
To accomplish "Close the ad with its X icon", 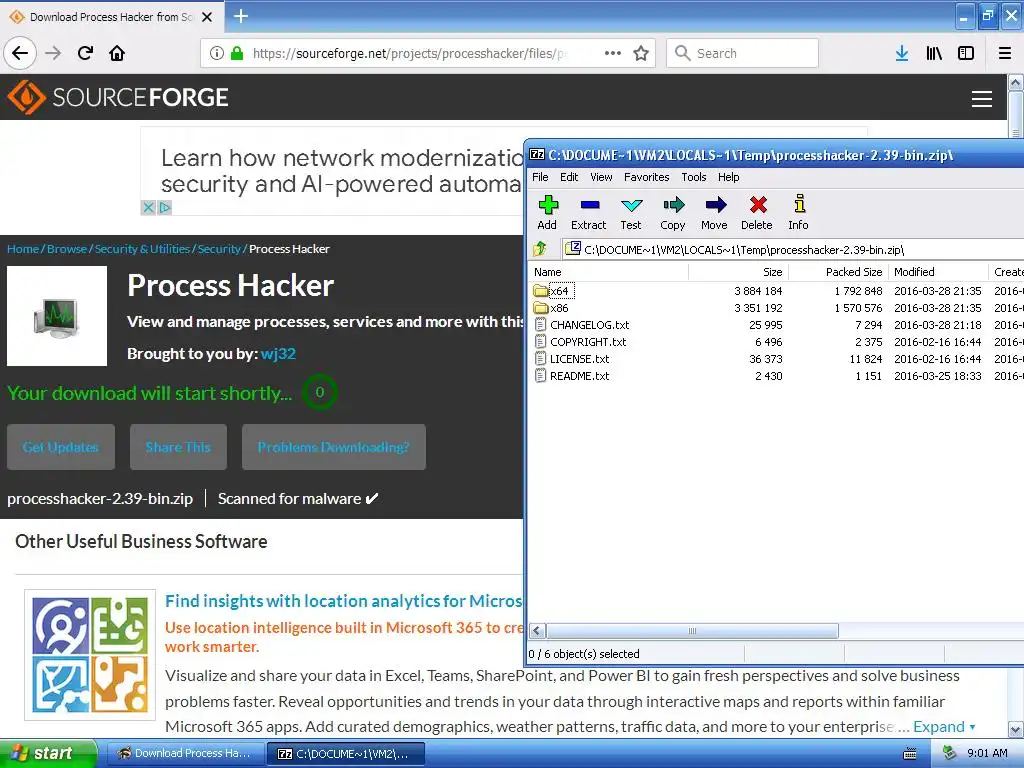I will [x=148, y=208].
